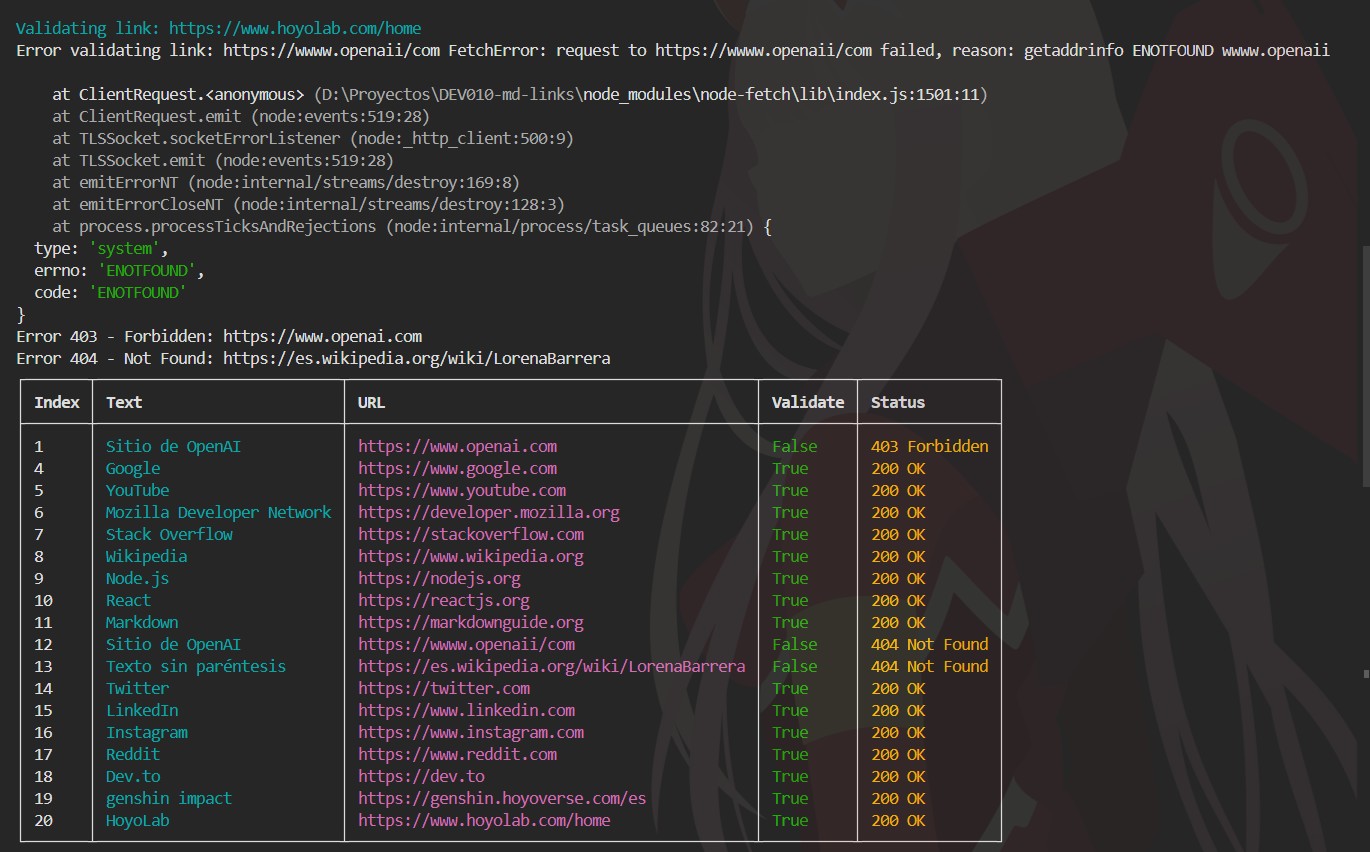This screenshot has width=1370, height=852.
Task: Click the Status column header
Action: point(898,402)
